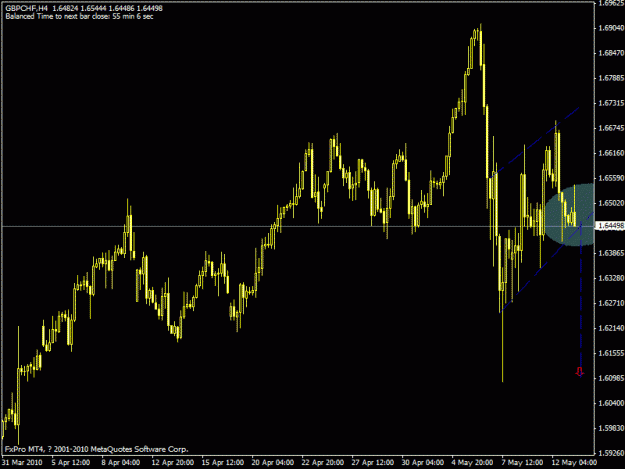Click the 1.67885 price axis label
Viewport: 625px width, 469px height.
click(611, 78)
